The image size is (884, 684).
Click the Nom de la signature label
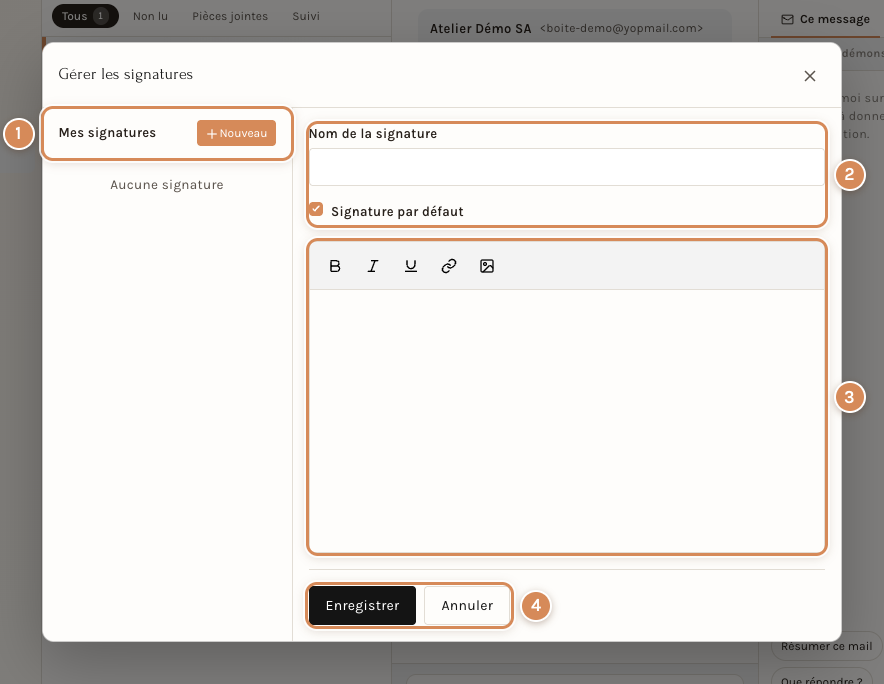point(373,134)
